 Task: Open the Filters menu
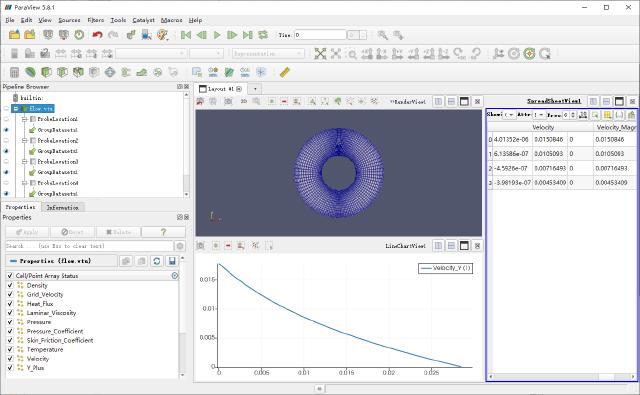(x=96, y=20)
